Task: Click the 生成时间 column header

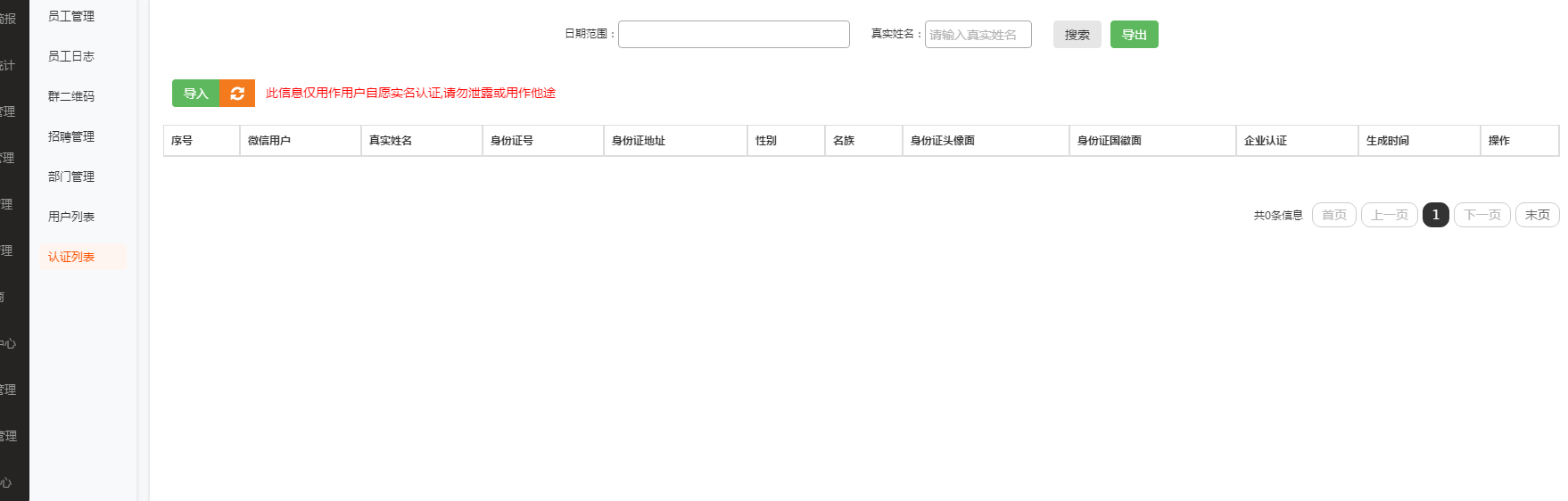Action: pyautogui.click(x=1388, y=141)
